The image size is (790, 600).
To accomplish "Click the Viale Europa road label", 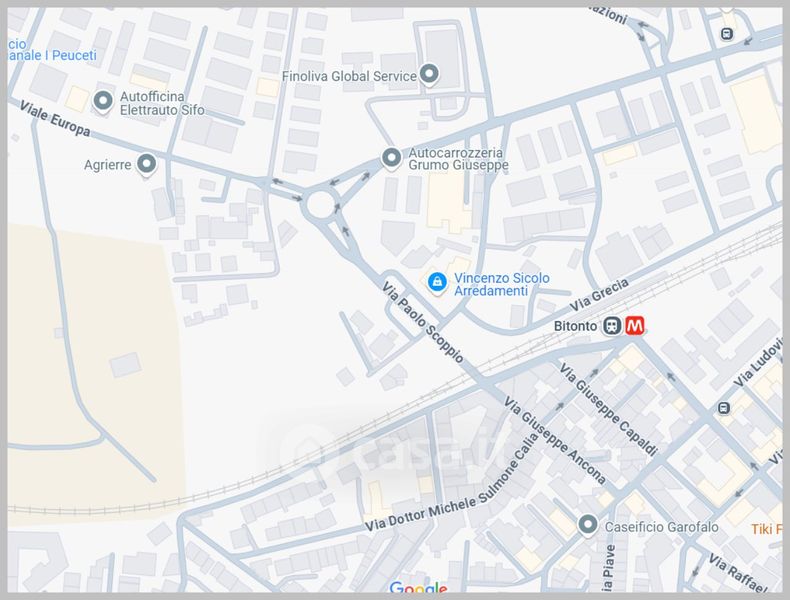I will coord(55,118).
